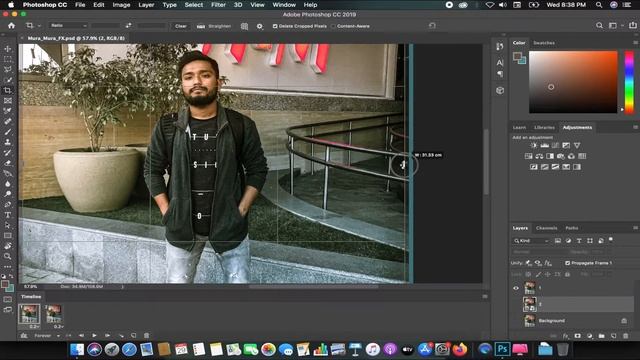Screen dimensions: 640x360
Task: Lock all attributes of the layer
Action: point(567,274)
